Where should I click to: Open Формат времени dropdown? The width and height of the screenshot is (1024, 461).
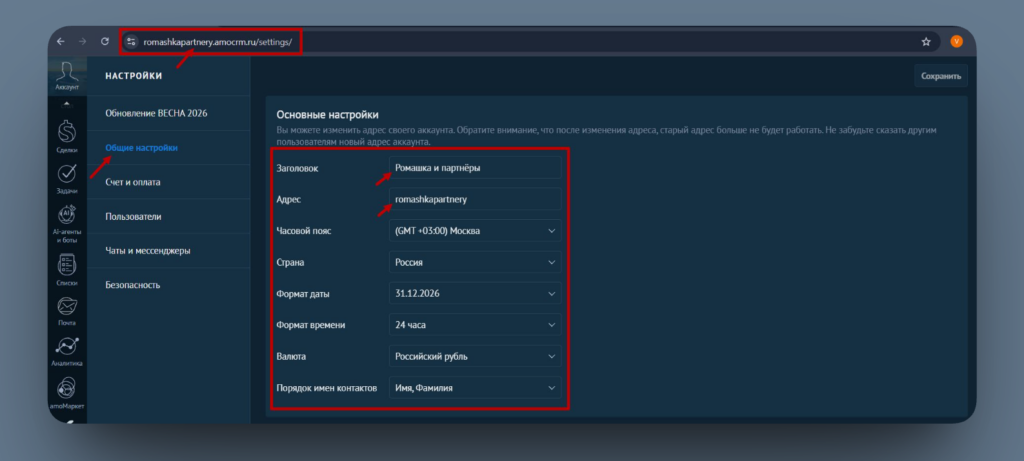click(x=475, y=325)
